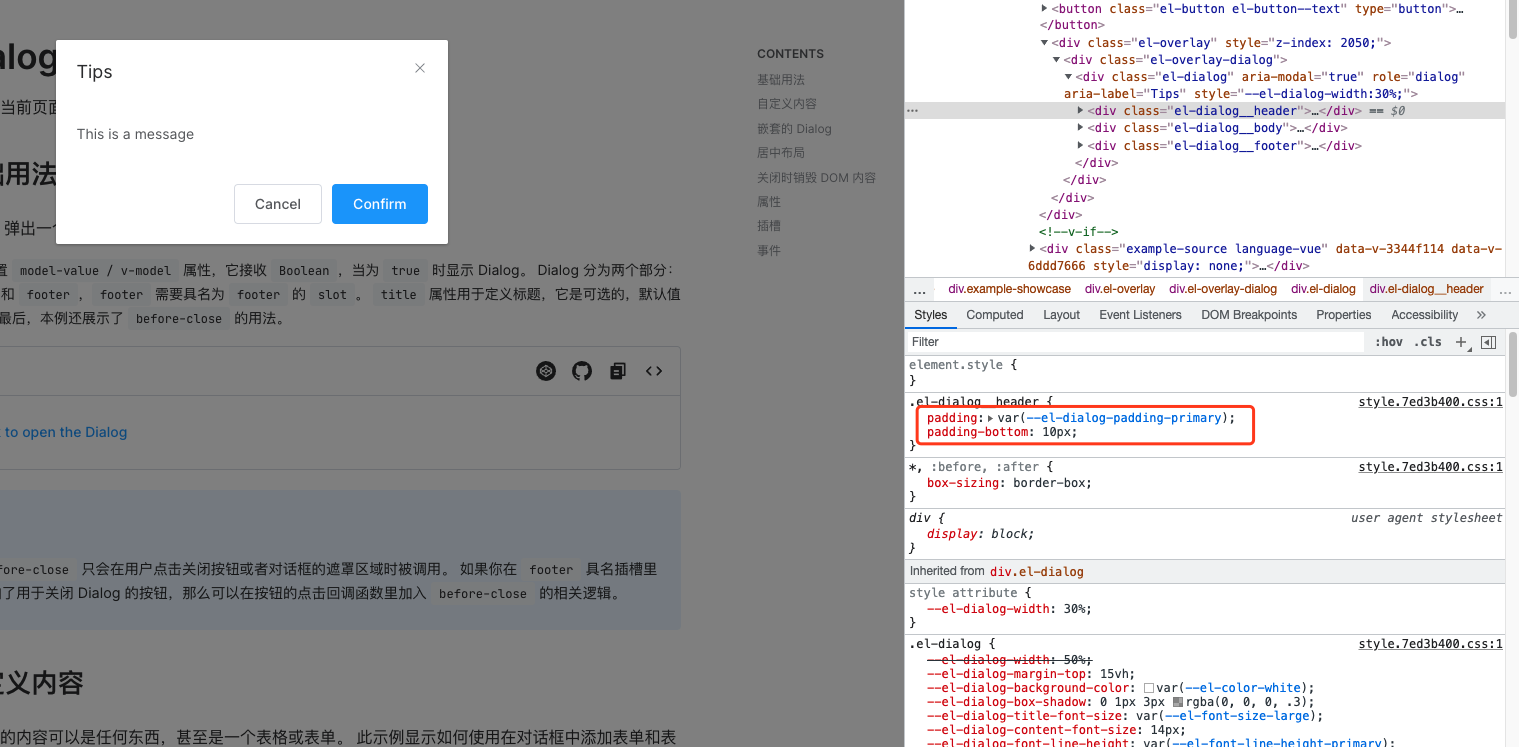Click the --el-dialog-padding-primary variable link
The image size is (1519, 747).
click(1124, 418)
